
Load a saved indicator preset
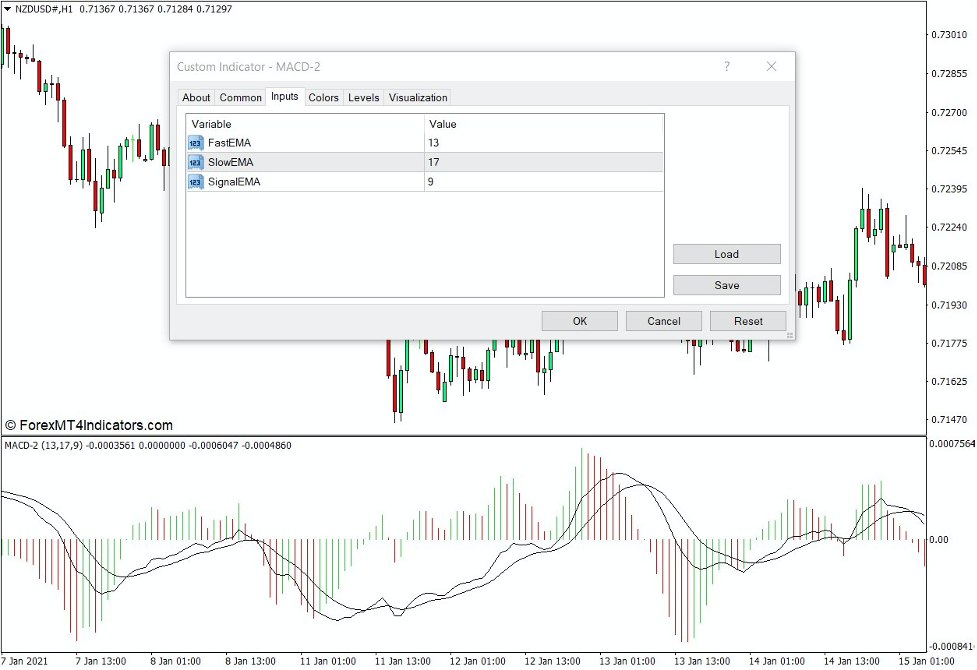(727, 253)
